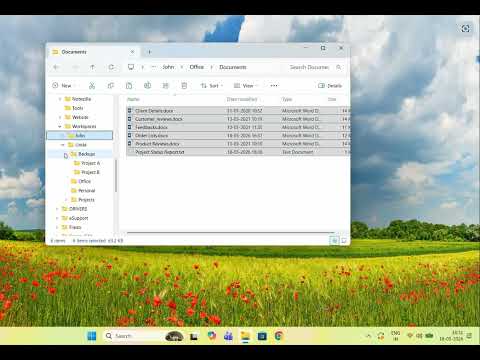Open the breadcrumb ellipsis in address bar

(x=154, y=67)
